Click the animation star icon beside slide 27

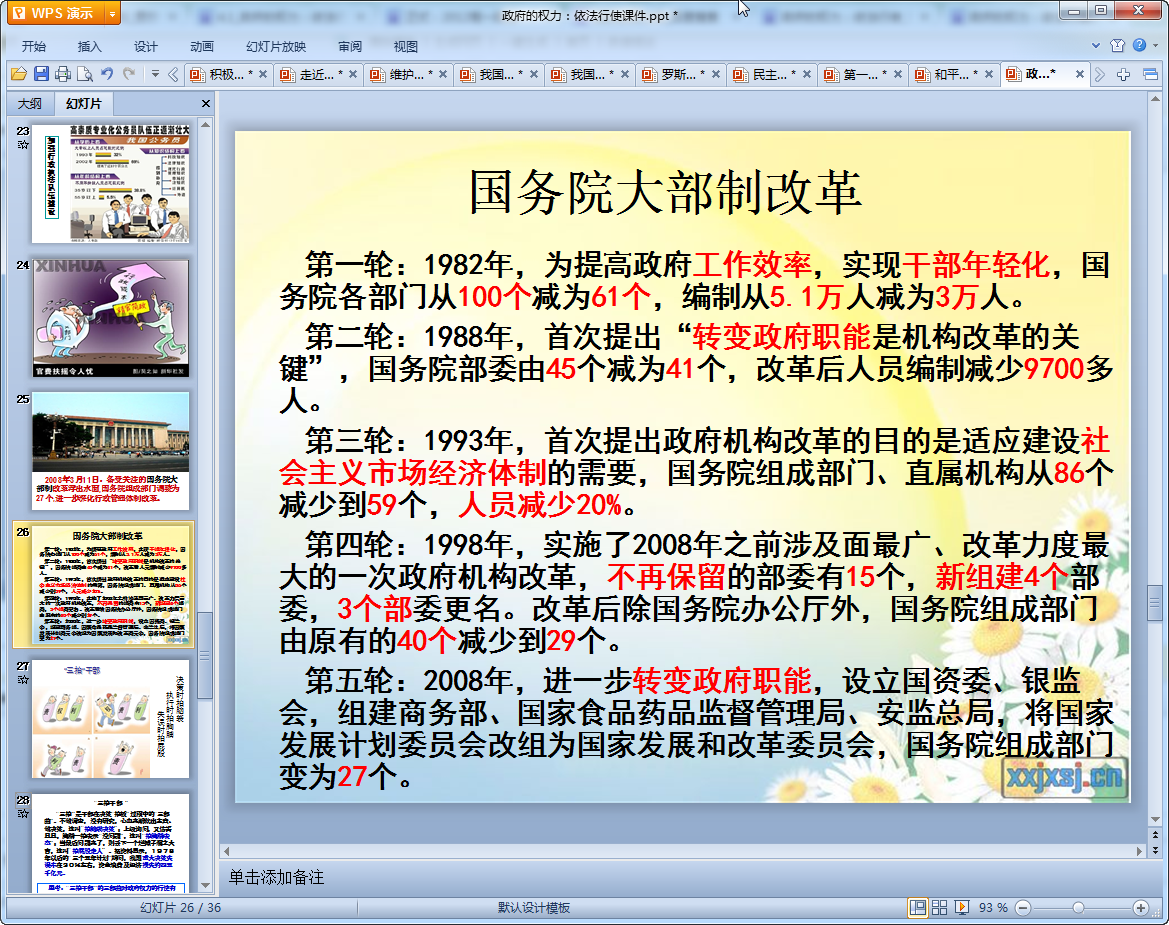[x=22, y=679]
